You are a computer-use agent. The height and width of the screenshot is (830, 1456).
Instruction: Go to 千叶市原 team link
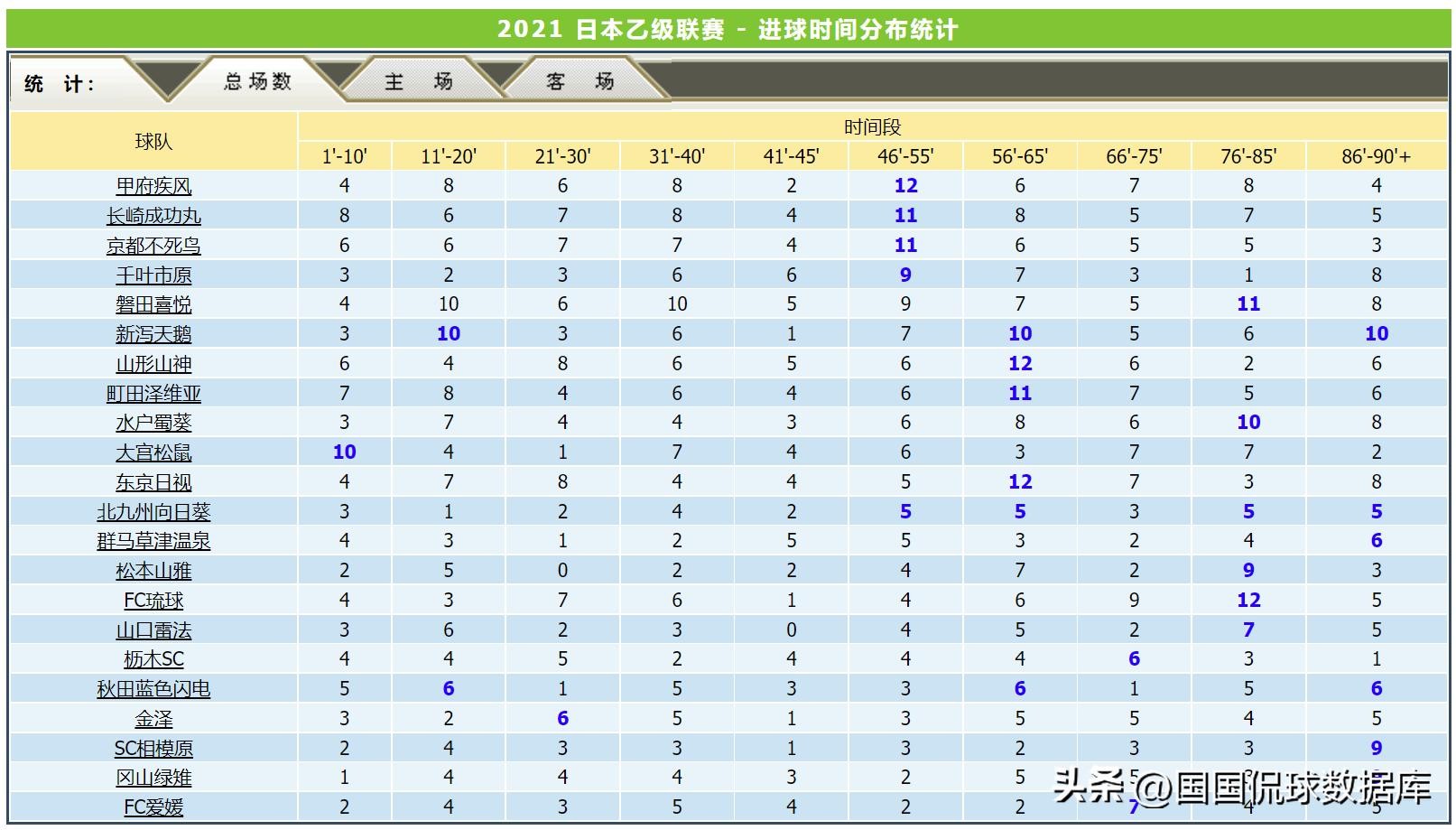pyautogui.click(x=153, y=275)
